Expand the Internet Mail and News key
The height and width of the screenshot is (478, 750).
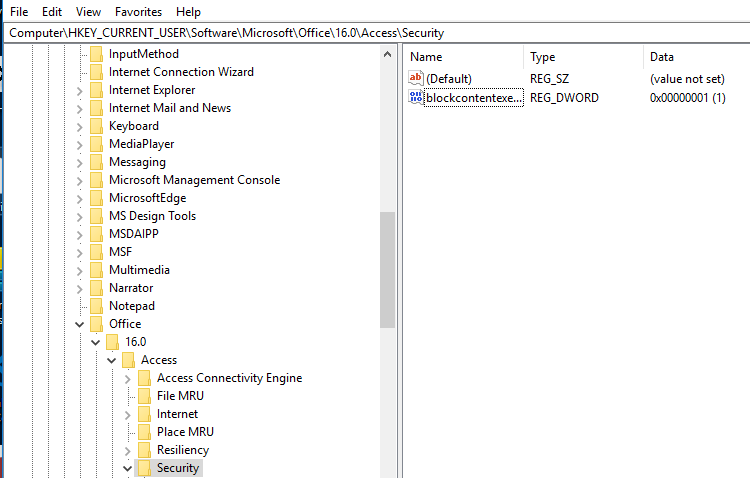coord(79,109)
